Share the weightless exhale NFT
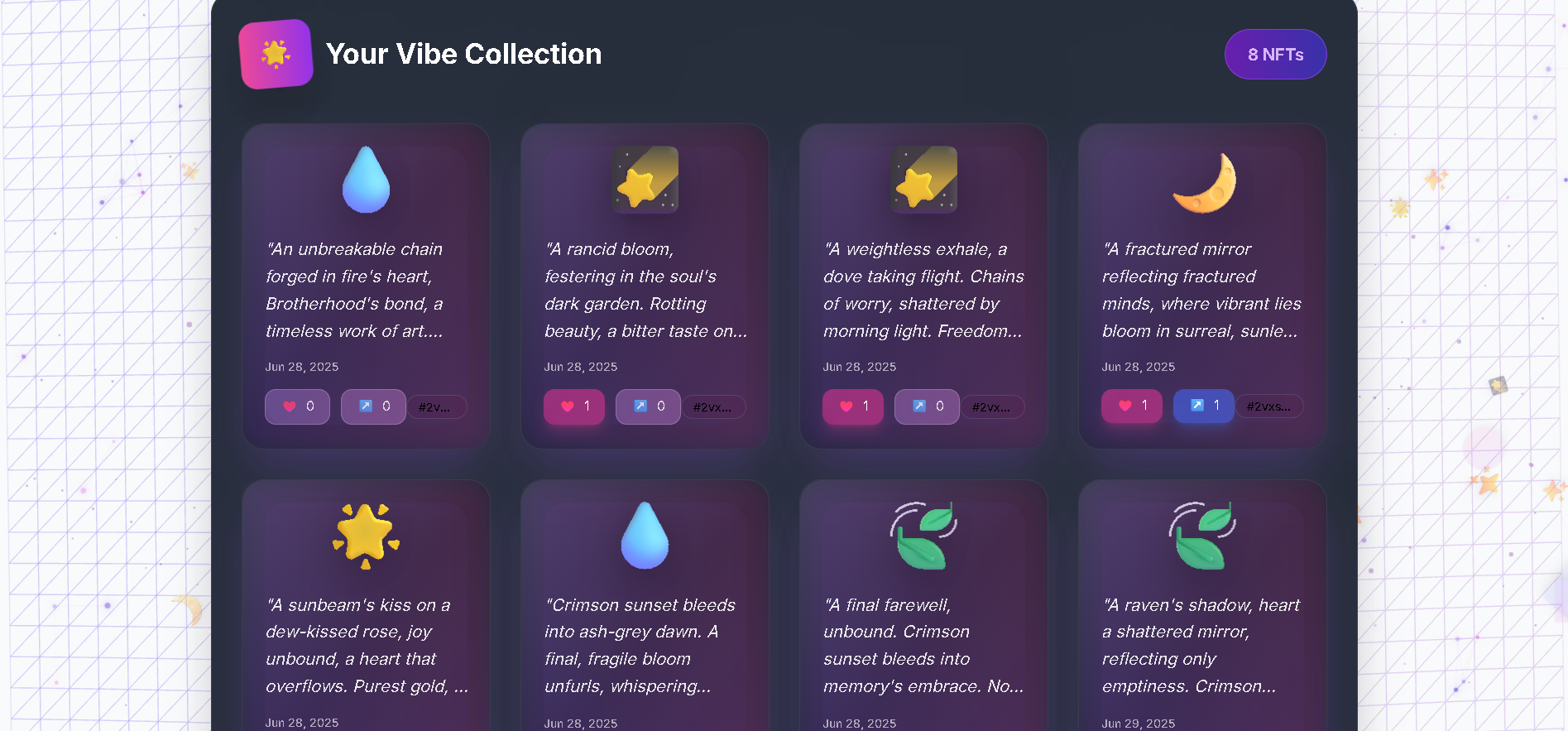 pyautogui.click(x=927, y=406)
